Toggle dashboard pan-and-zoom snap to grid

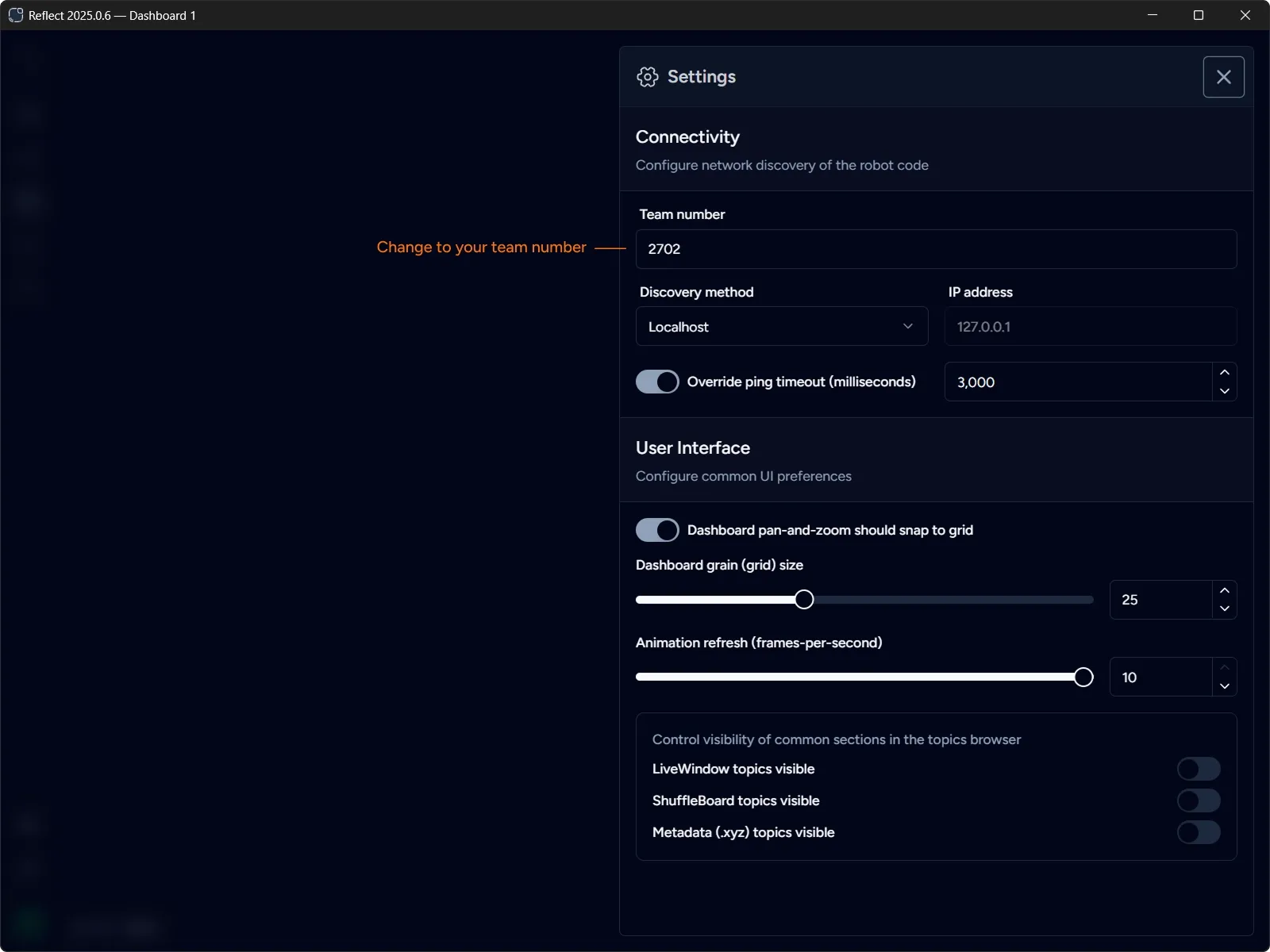coord(657,530)
